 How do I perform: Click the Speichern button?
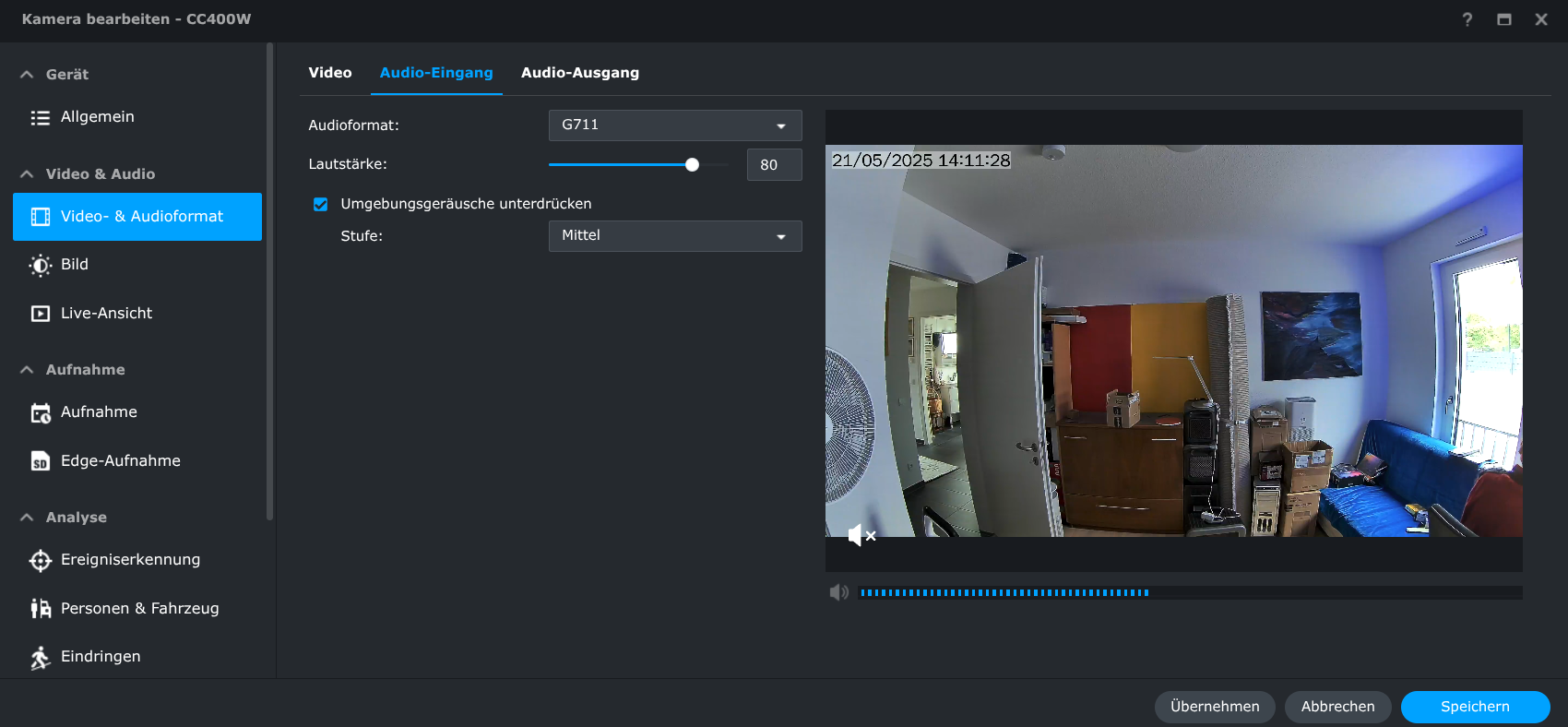tap(1474, 707)
